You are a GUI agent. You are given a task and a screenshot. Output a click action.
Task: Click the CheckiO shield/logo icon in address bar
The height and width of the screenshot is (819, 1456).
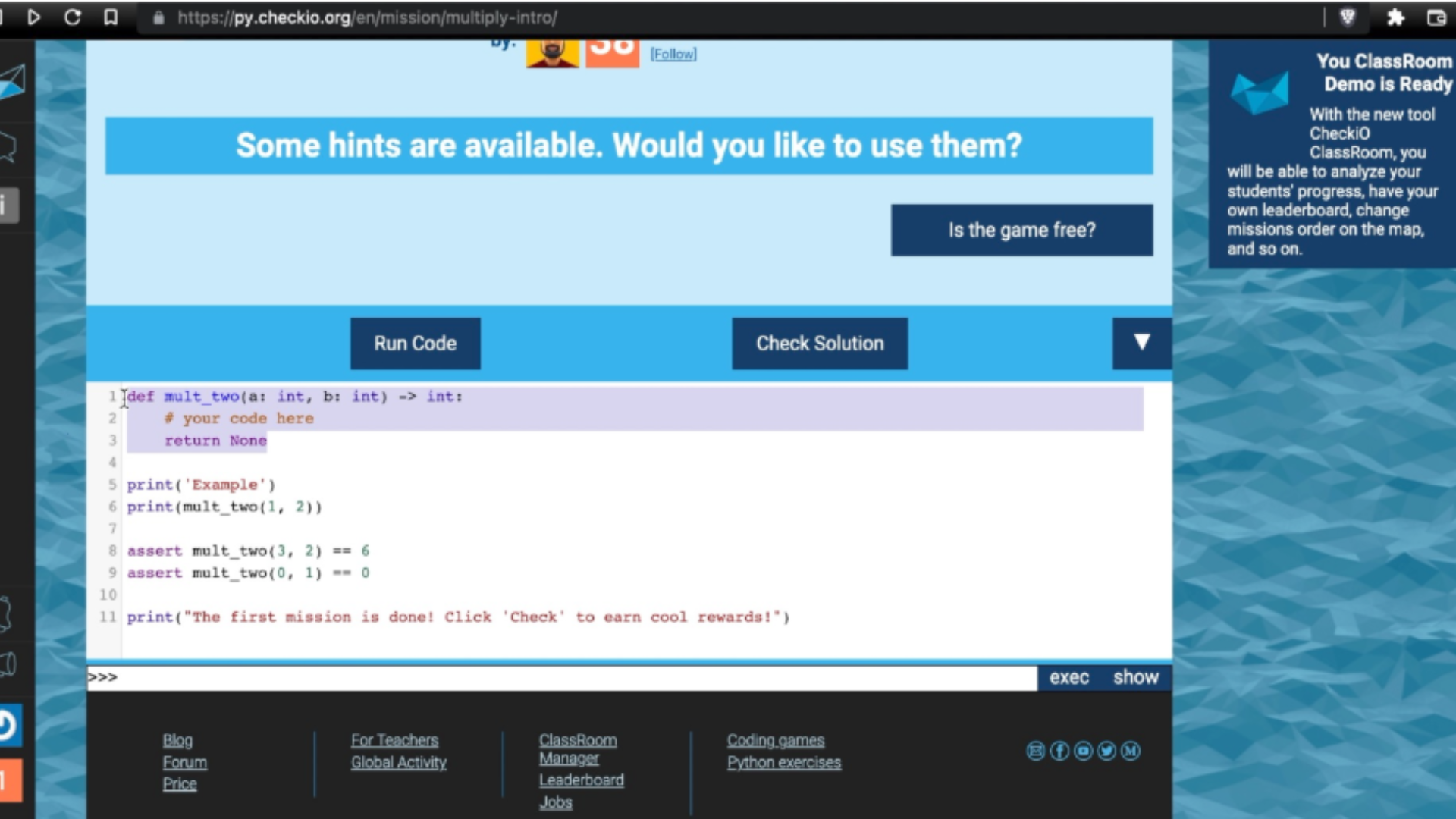point(1349,17)
